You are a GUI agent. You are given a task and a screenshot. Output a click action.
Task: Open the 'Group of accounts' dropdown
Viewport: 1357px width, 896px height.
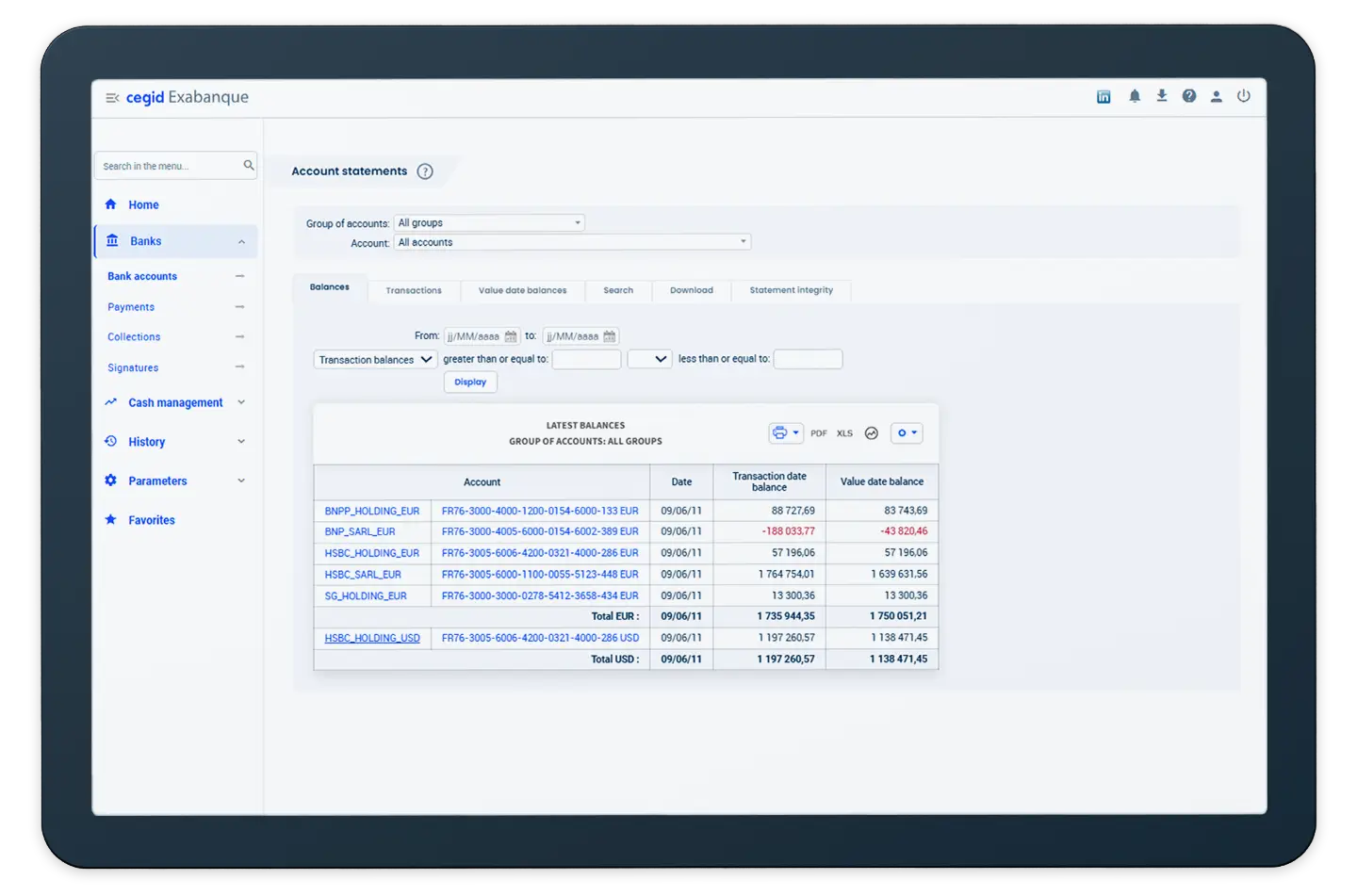coord(489,222)
